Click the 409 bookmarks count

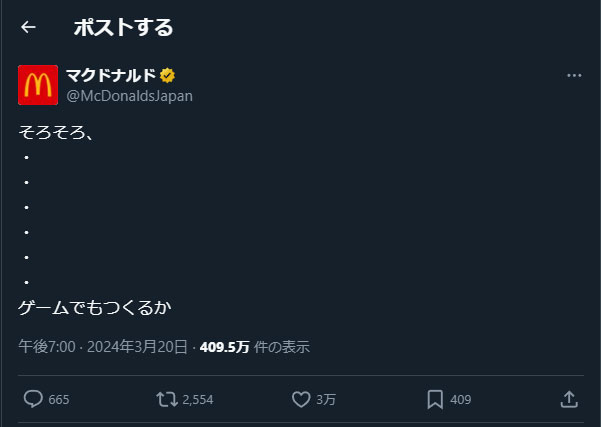(460, 400)
